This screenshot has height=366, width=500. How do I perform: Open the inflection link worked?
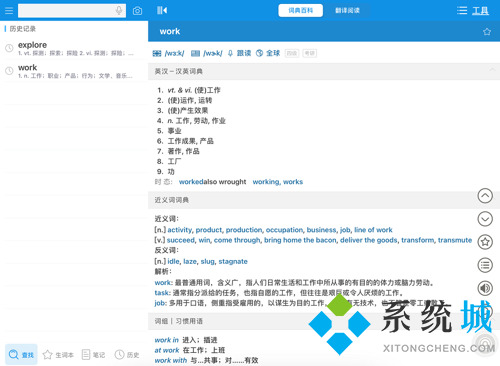[x=191, y=182]
